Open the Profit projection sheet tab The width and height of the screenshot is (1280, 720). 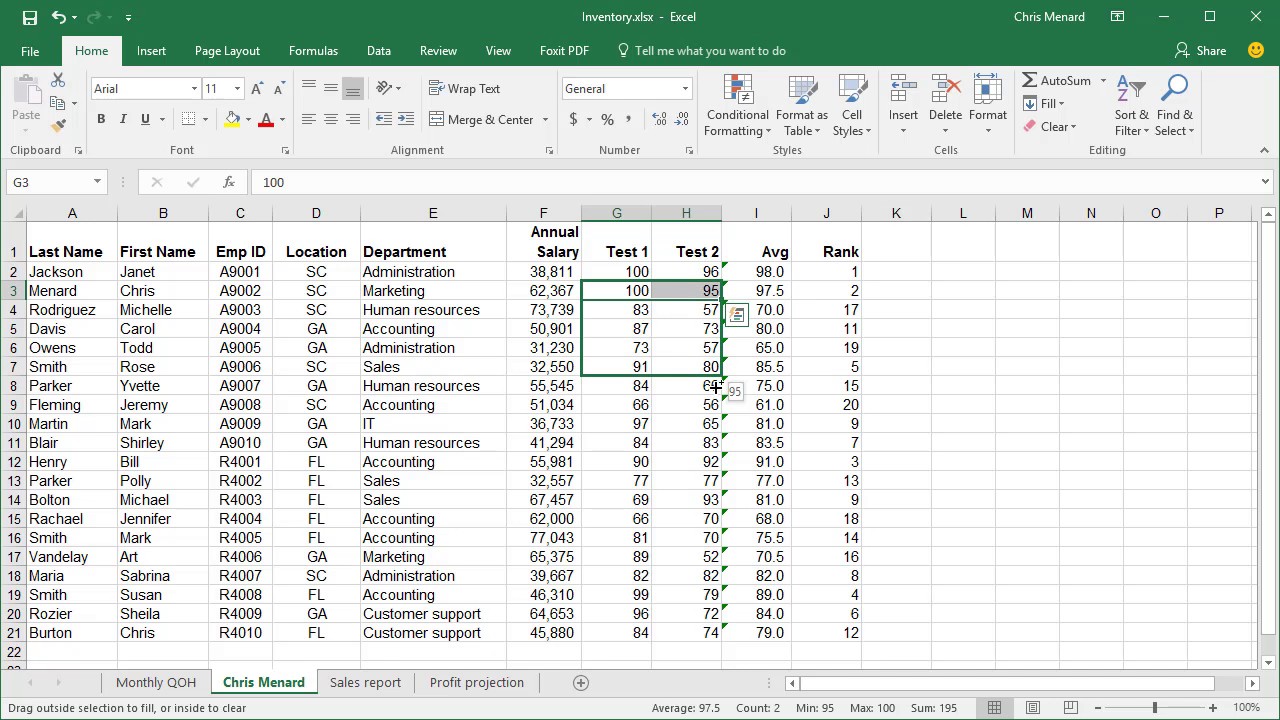[477, 683]
